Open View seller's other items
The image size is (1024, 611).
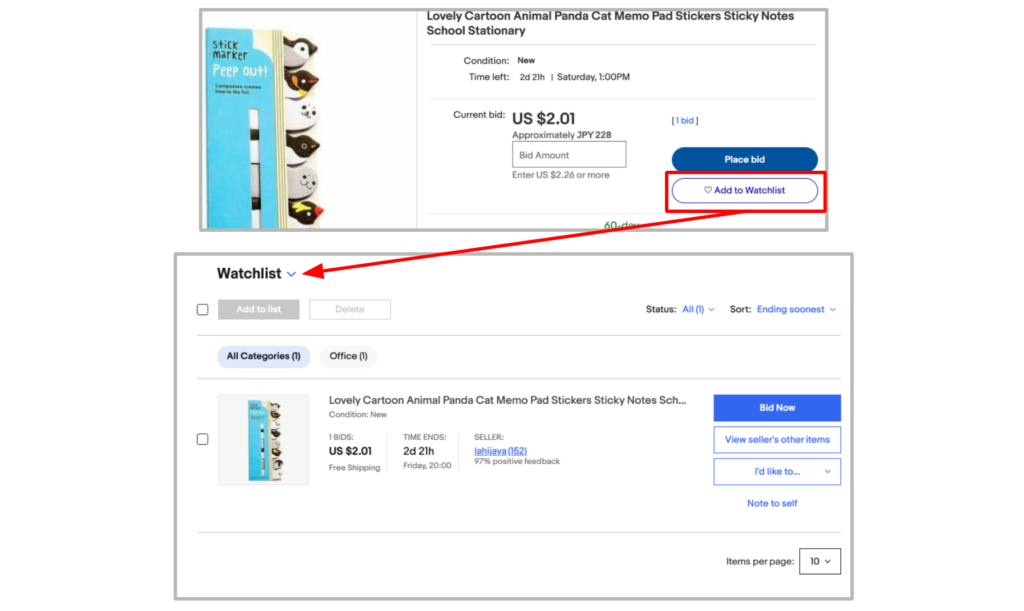[x=777, y=439]
